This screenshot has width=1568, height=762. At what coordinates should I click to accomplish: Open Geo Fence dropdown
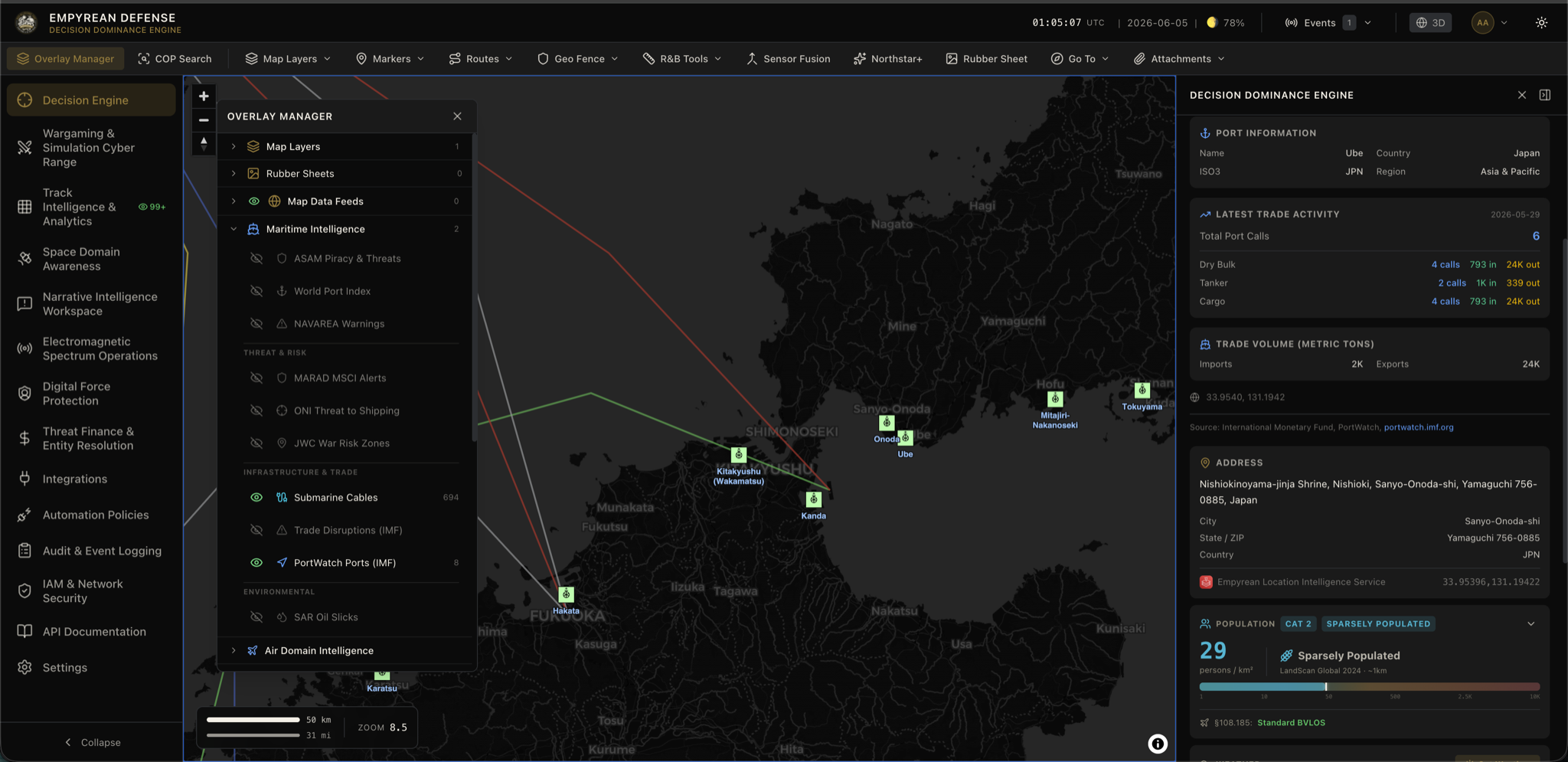click(x=578, y=59)
